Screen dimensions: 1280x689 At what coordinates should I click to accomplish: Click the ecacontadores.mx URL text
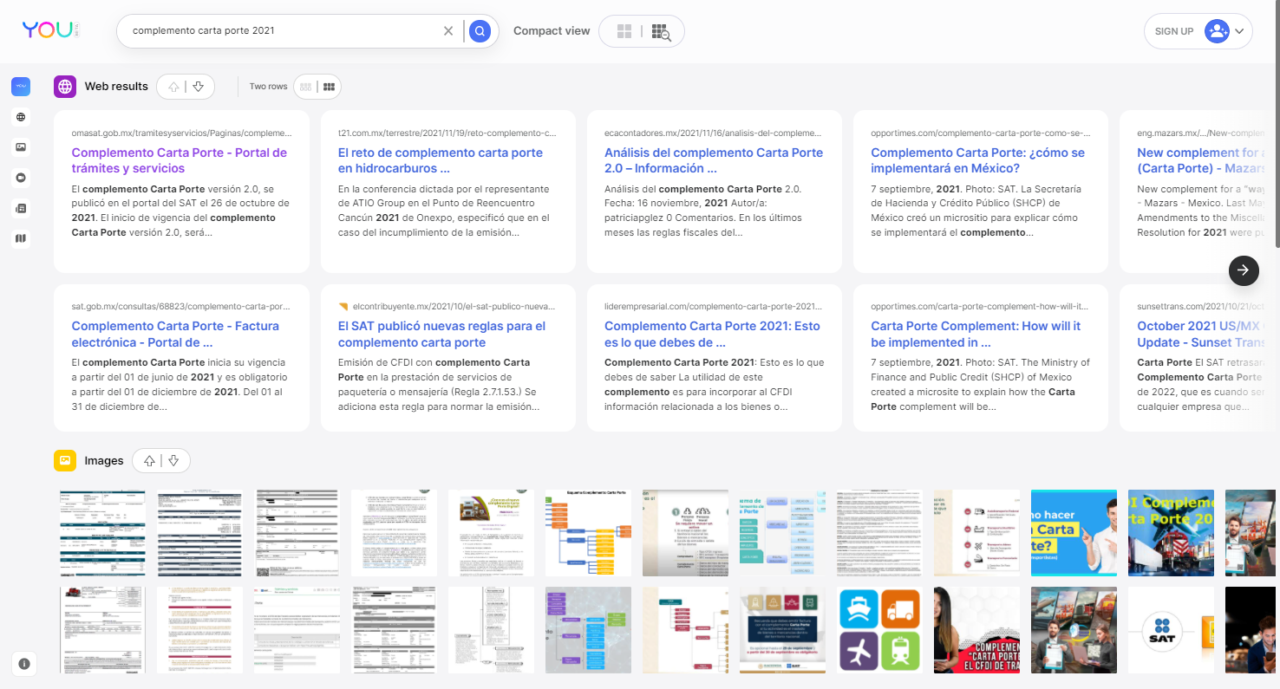pyautogui.click(x=712, y=132)
